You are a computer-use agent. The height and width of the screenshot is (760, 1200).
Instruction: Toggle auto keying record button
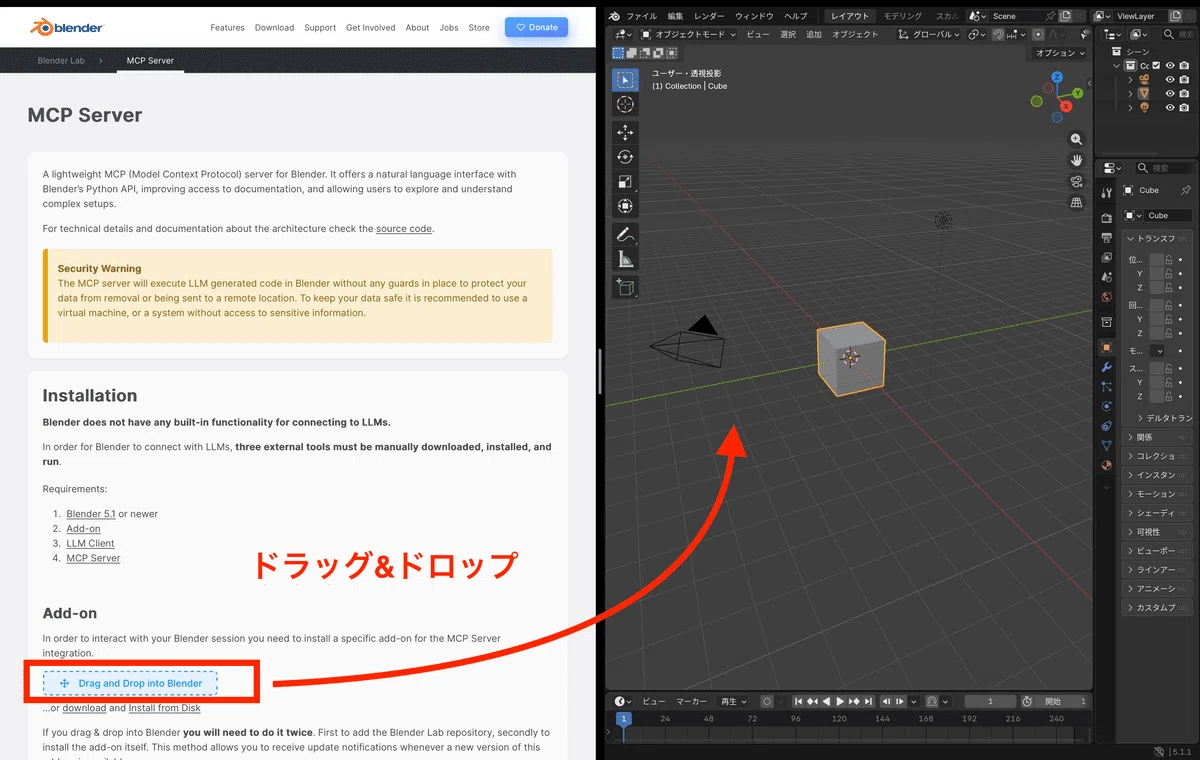click(x=767, y=702)
